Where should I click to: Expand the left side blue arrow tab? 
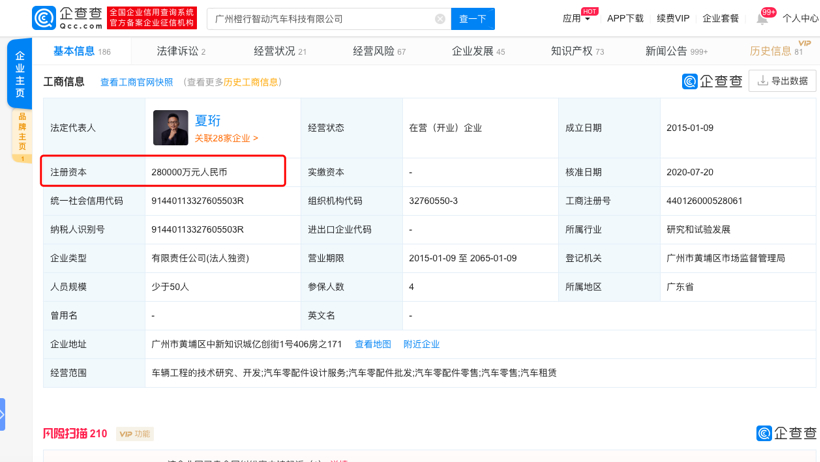point(3,414)
